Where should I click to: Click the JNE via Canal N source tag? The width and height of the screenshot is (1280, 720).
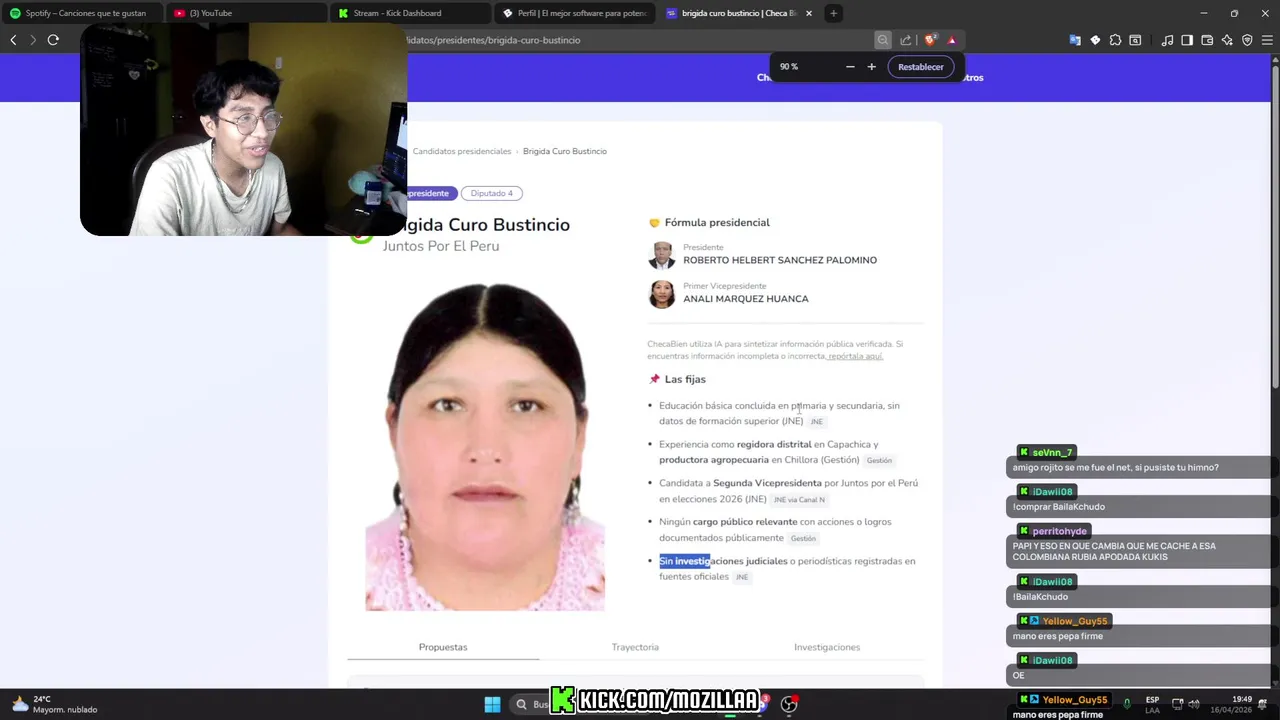pyautogui.click(x=799, y=500)
